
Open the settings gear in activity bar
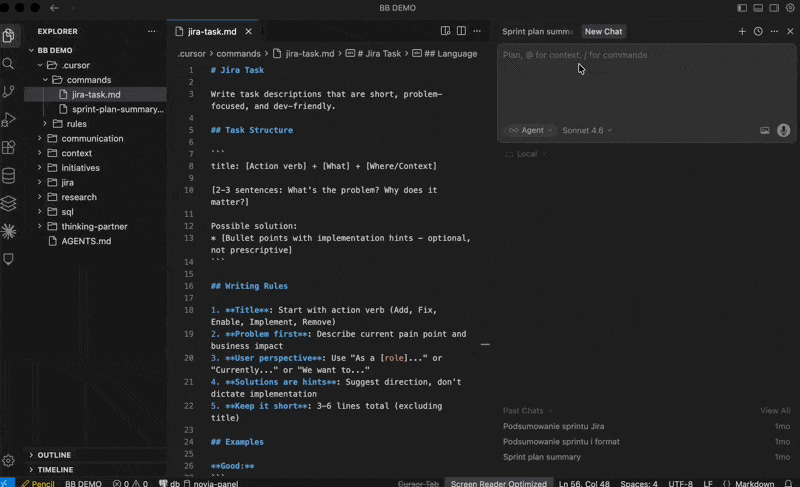[x=8, y=461]
